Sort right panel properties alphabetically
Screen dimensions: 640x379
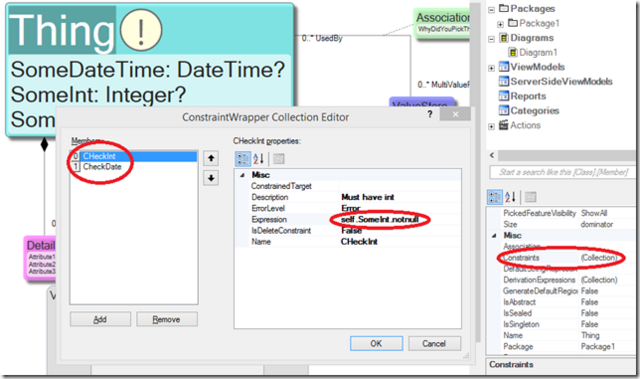point(510,197)
